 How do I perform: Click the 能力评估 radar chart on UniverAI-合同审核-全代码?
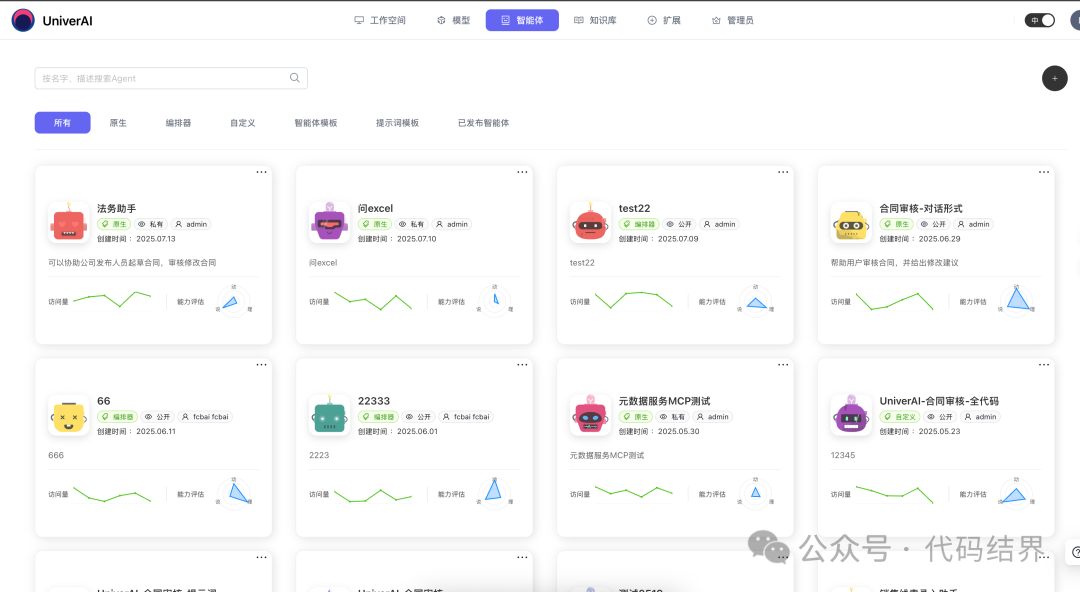tap(1015, 494)
